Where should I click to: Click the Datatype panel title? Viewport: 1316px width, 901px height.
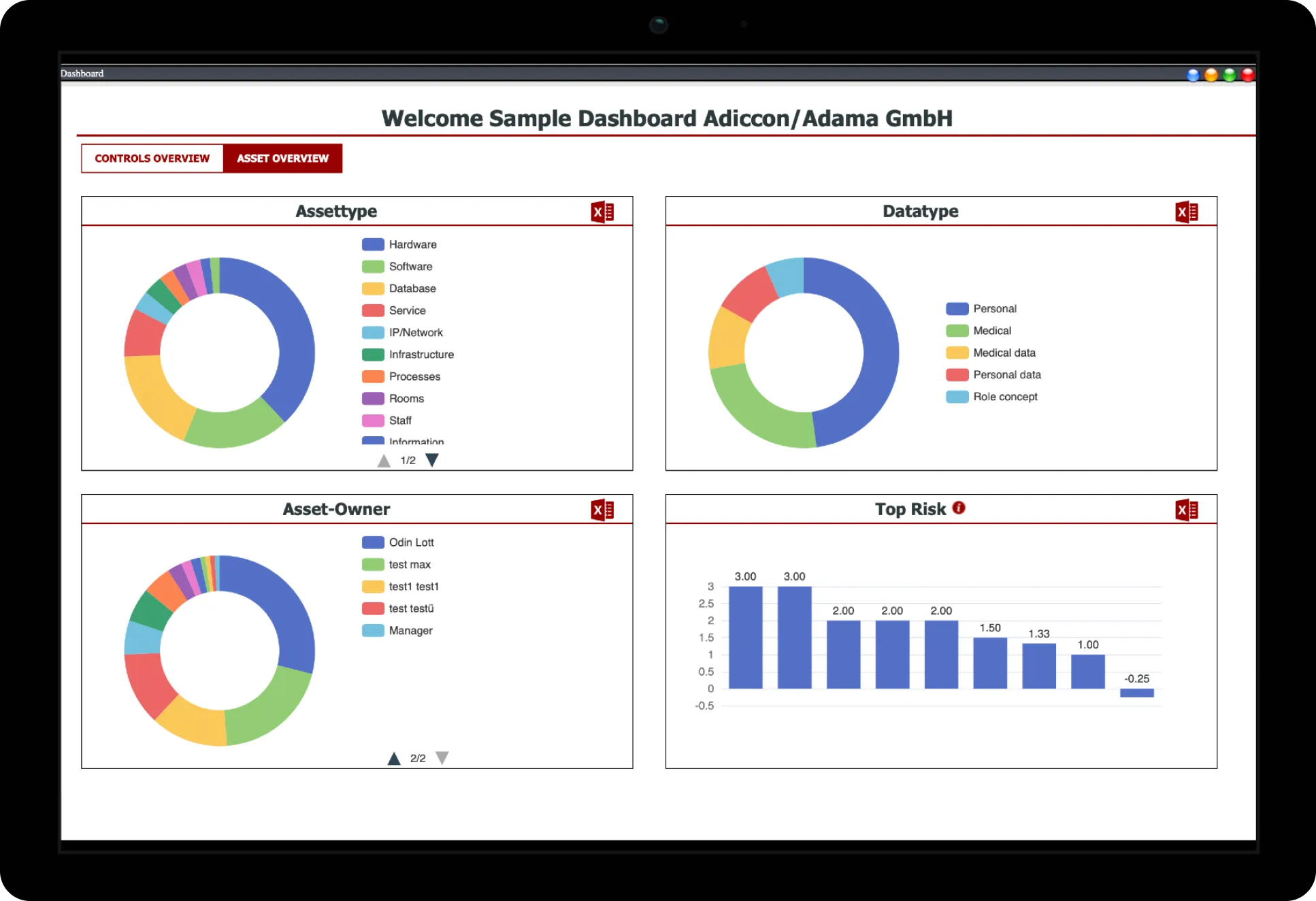pos(921,212)
